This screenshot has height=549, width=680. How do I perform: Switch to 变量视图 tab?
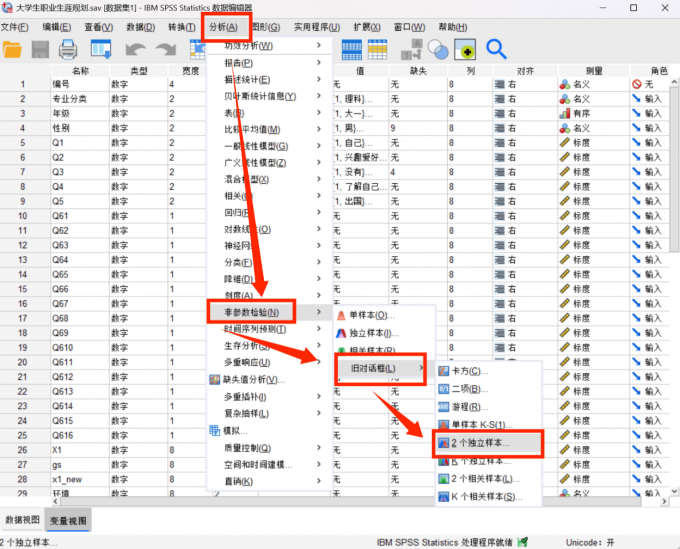tap(68, 520)
